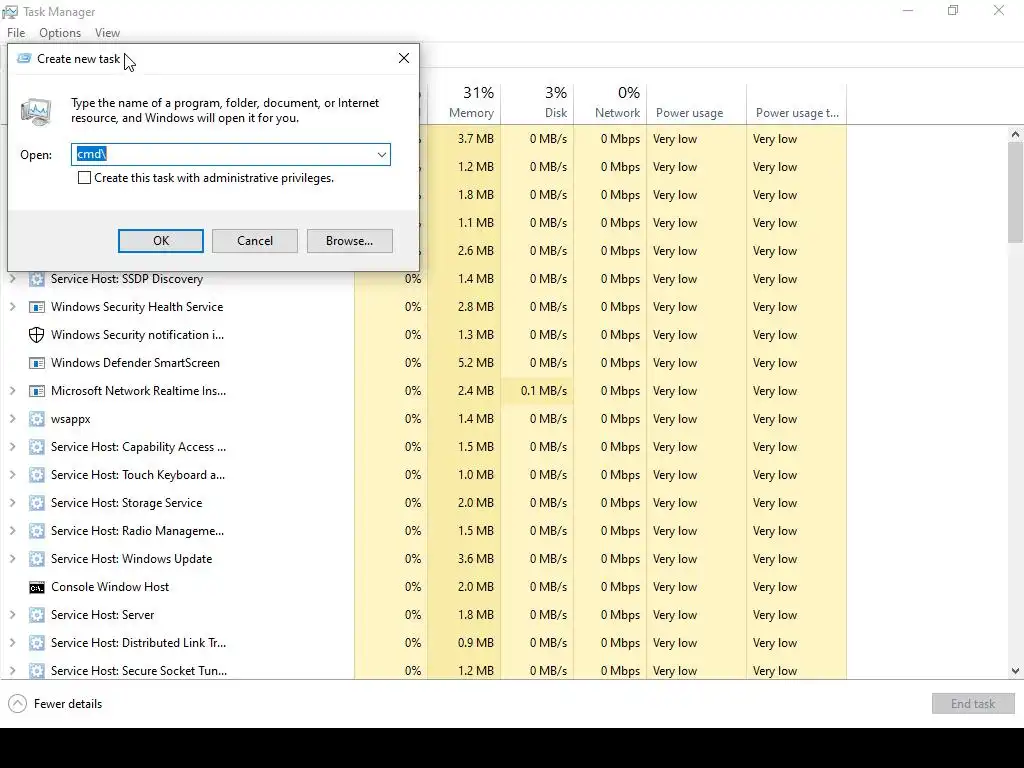Viewport: 1024px width, 768px height.
Task: Expand the wsappx process group
Action: point(12,419)
